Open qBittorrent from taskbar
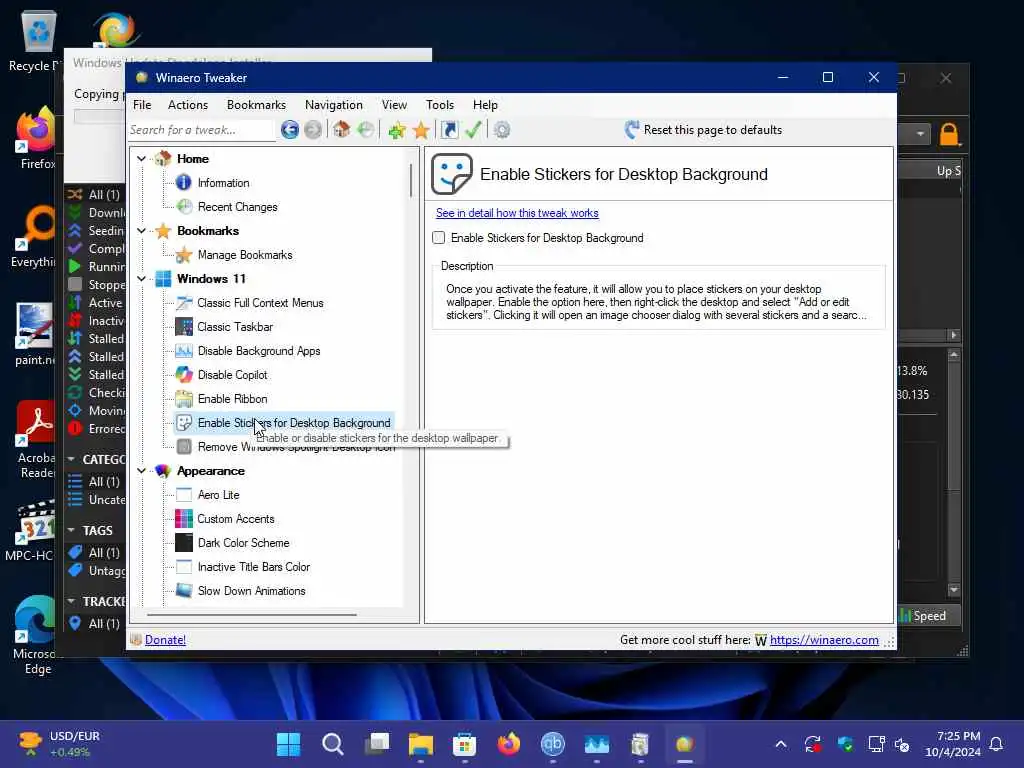1024x768 pixels. tap(552, 744)
